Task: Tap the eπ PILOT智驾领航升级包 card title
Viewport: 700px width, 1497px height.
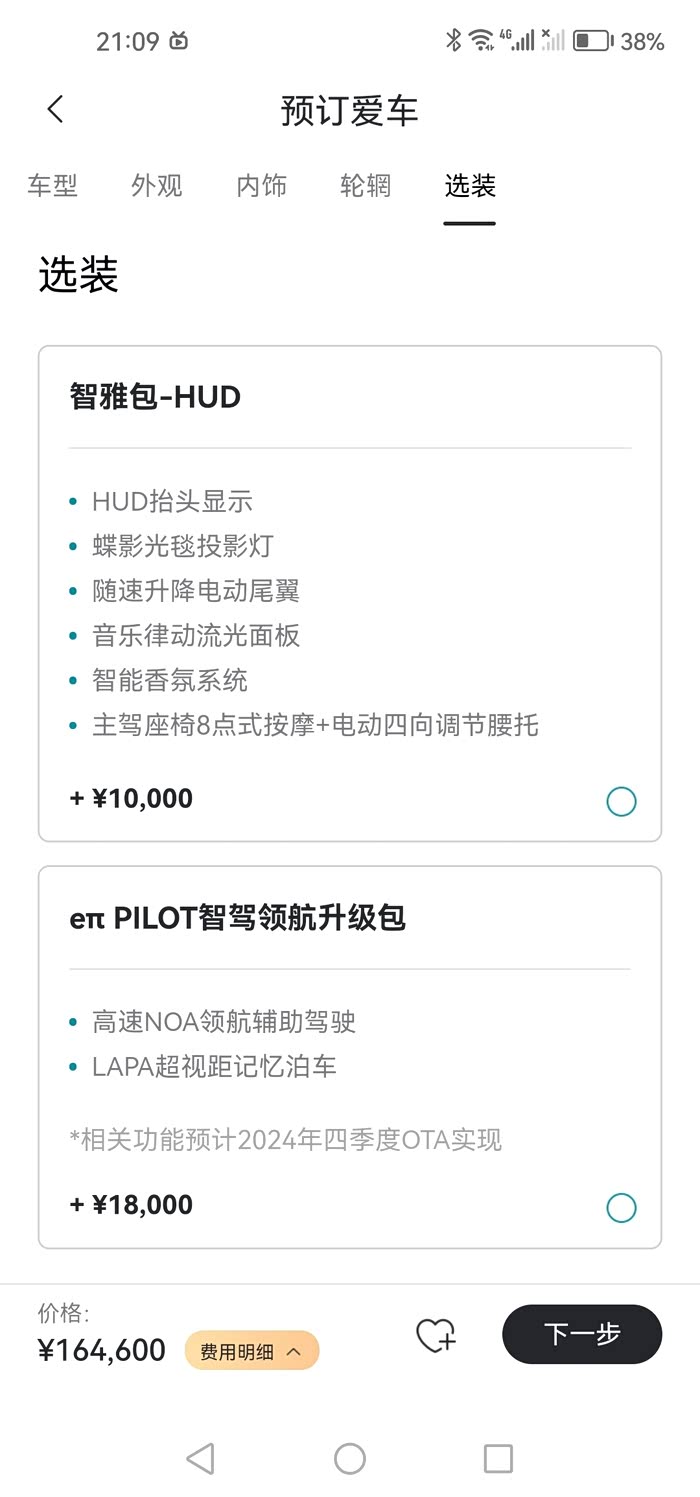Action: coord(238,918)
